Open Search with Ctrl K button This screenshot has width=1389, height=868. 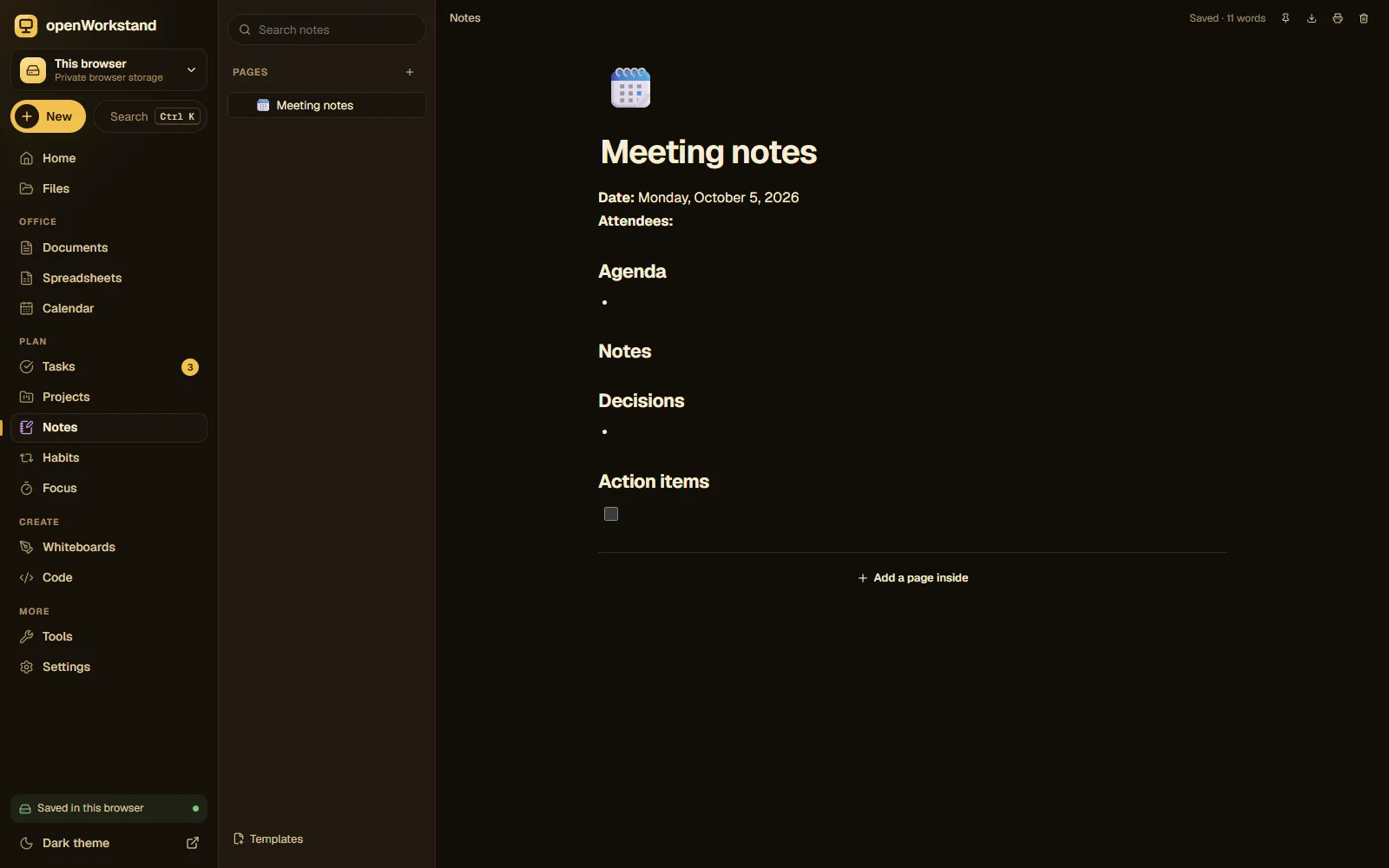150,116
